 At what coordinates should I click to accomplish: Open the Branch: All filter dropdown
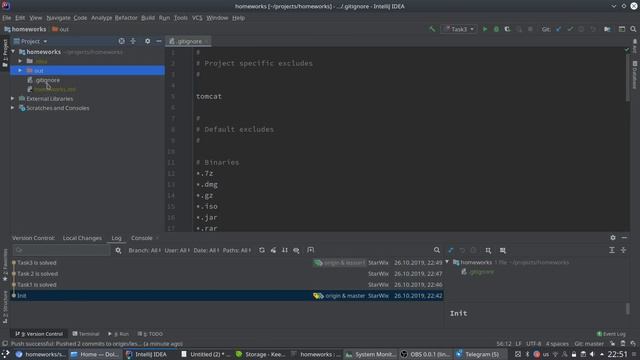tap(144, 250)
